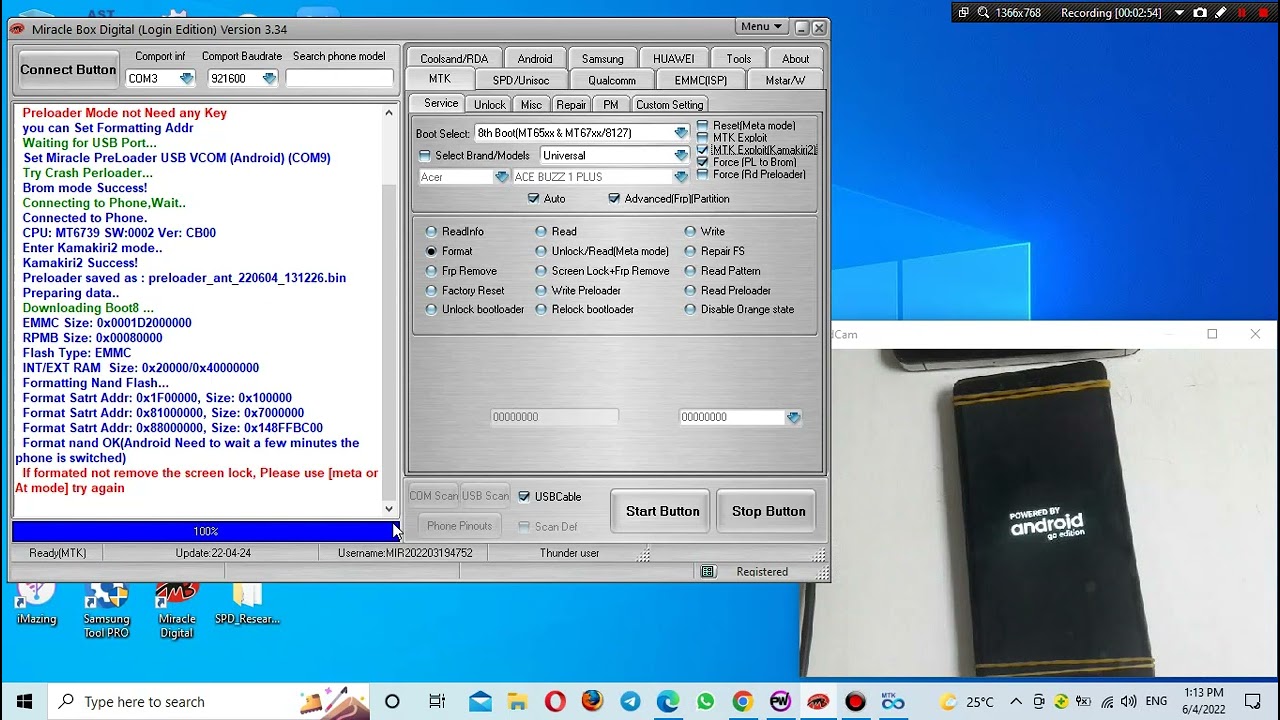Click the Connect Button
Viewport: 1280px width, 720px height.
(68, 70)
